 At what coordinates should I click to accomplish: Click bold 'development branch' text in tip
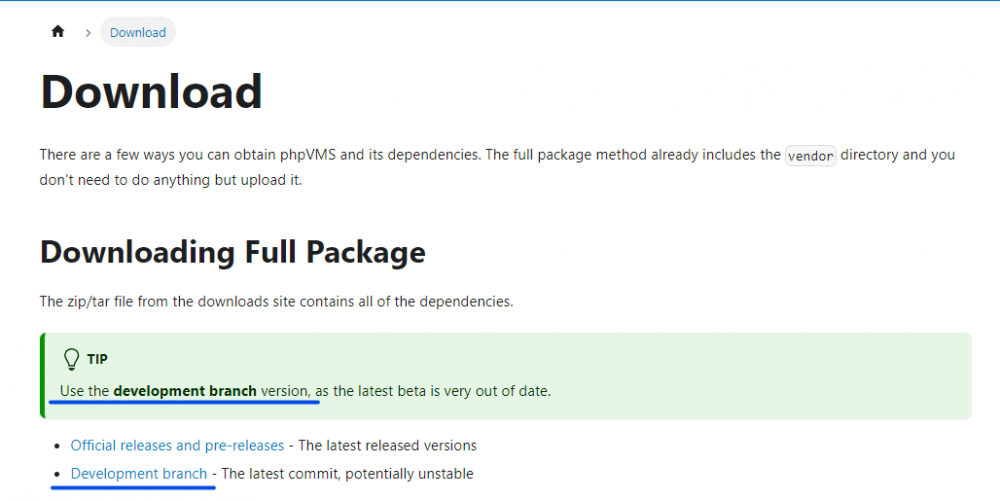(x=185, y=390)
